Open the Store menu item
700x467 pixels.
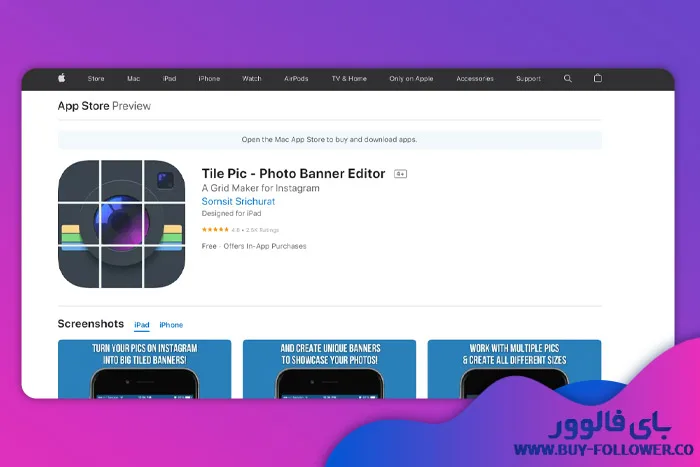96,79
